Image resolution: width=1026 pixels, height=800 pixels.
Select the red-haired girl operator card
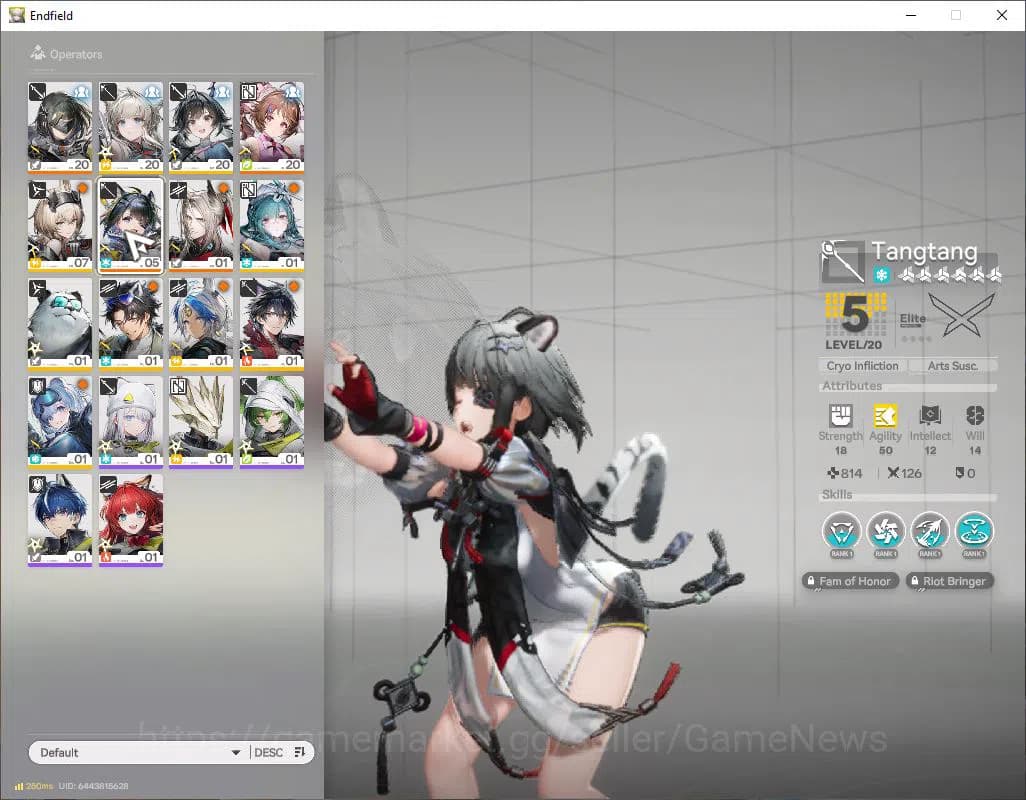pyautogui.click(x=131, y=519)
